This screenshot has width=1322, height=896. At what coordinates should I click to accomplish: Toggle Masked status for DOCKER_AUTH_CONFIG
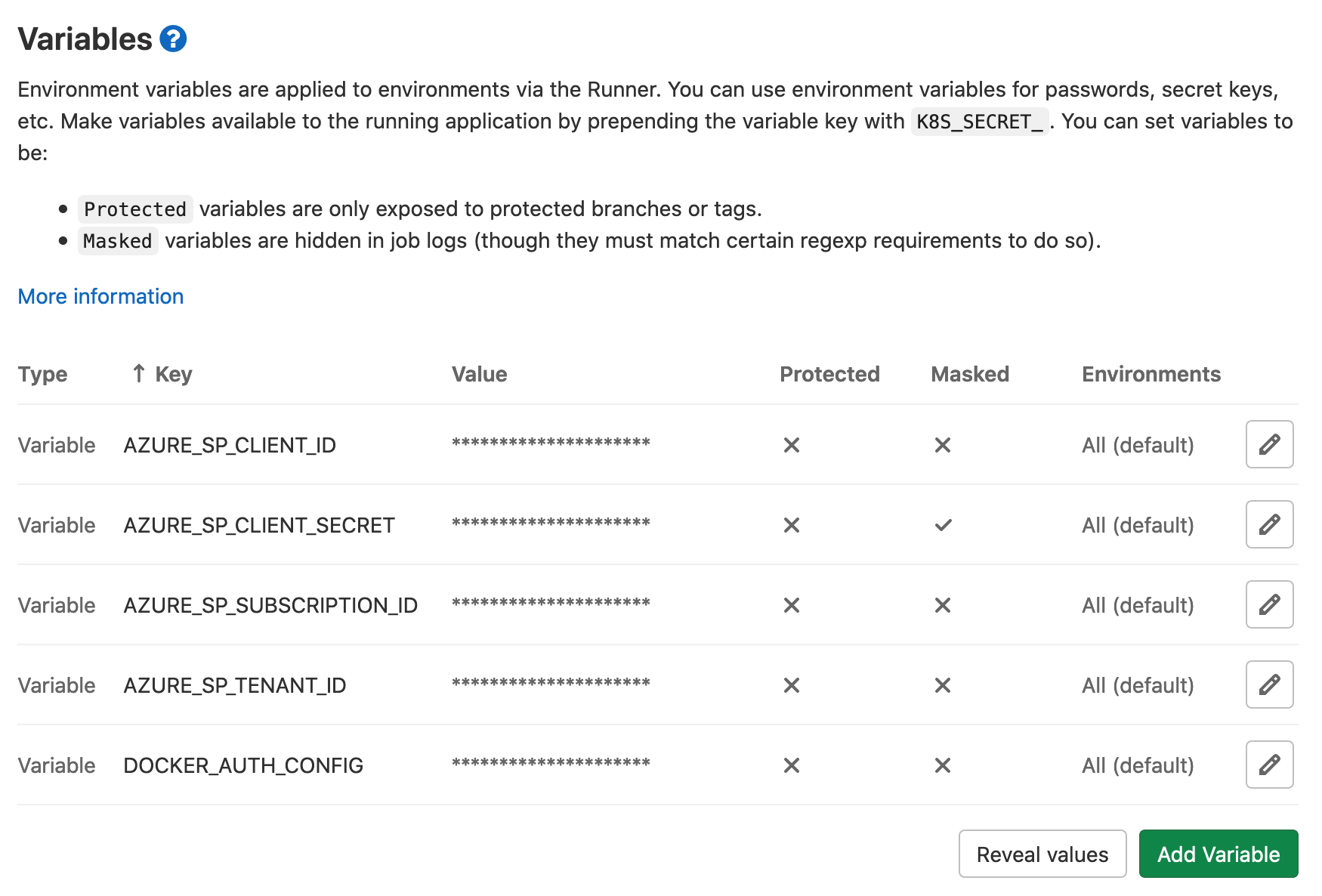coord(942,765)
